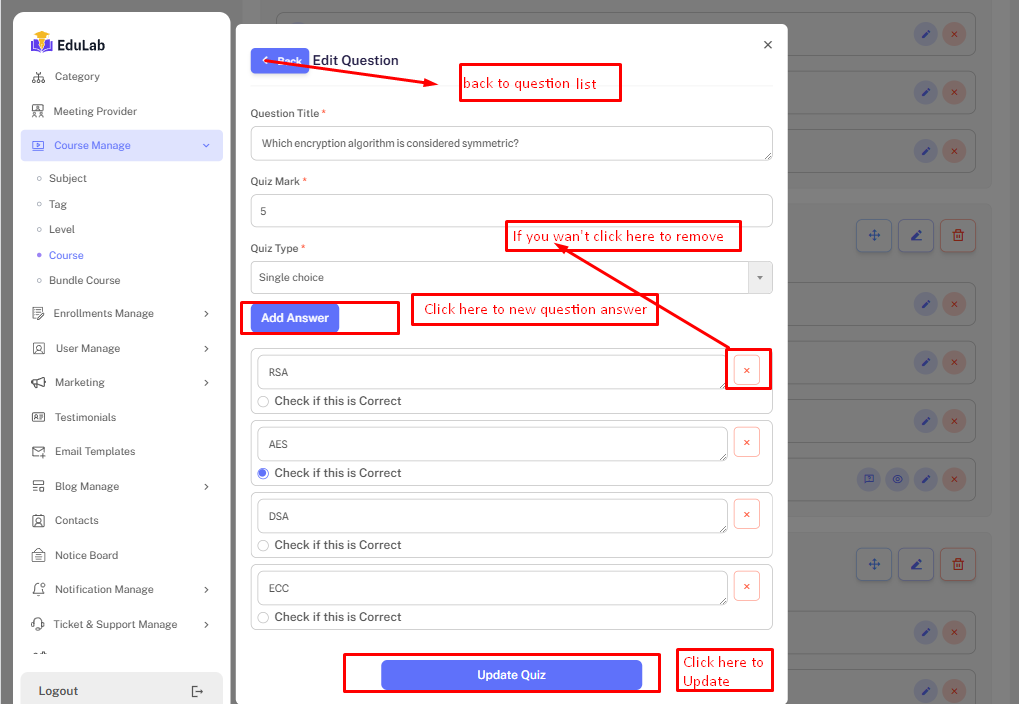Viewport: 1019px width, 704px height.
Task: Mark ECC as the correct answer
Action: tap(263, 617)
